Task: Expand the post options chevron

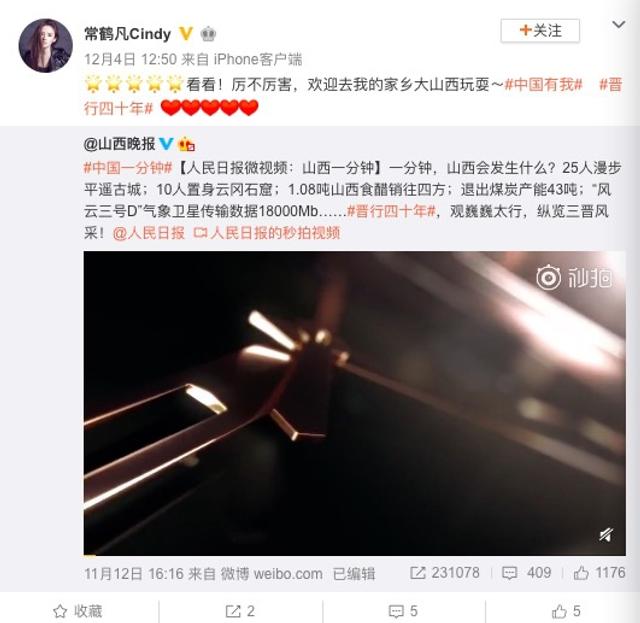Action: point(619,25)
